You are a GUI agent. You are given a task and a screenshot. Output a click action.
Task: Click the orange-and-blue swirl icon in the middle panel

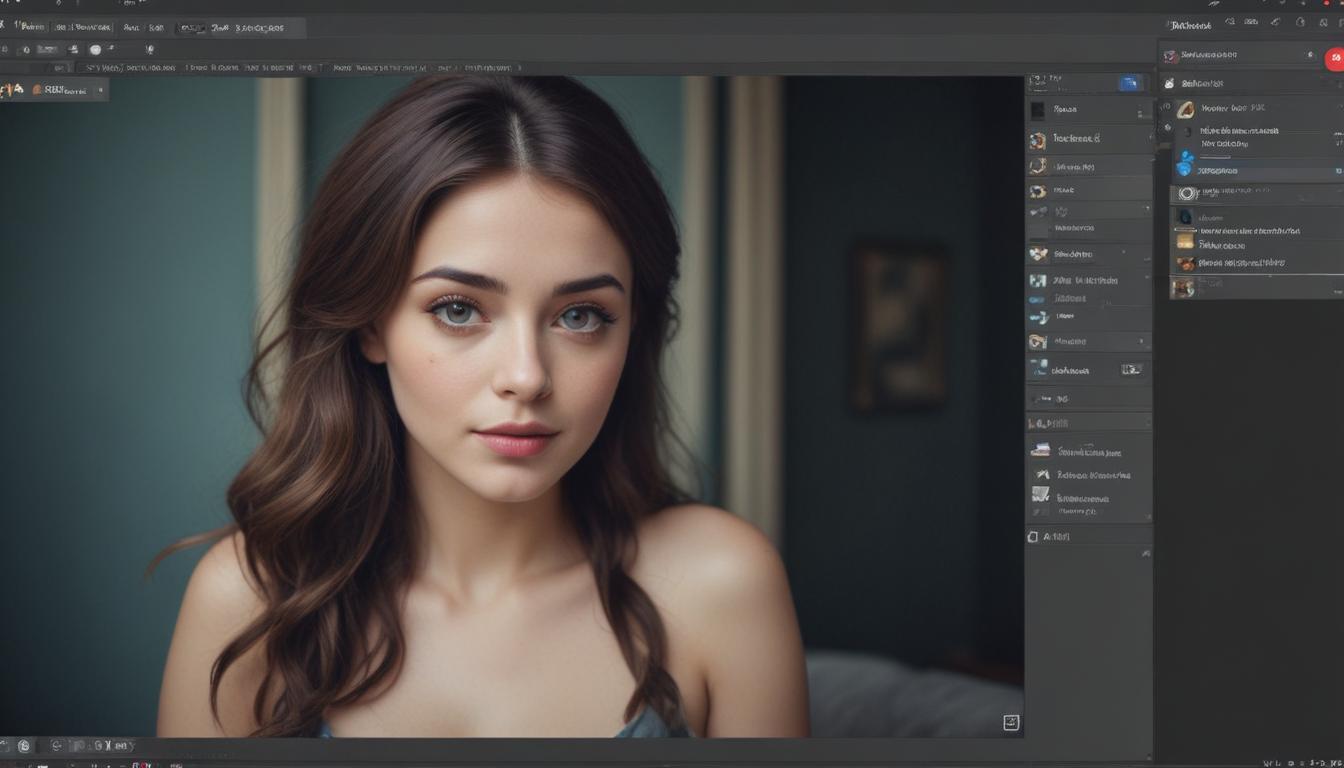coord(1038,140)
